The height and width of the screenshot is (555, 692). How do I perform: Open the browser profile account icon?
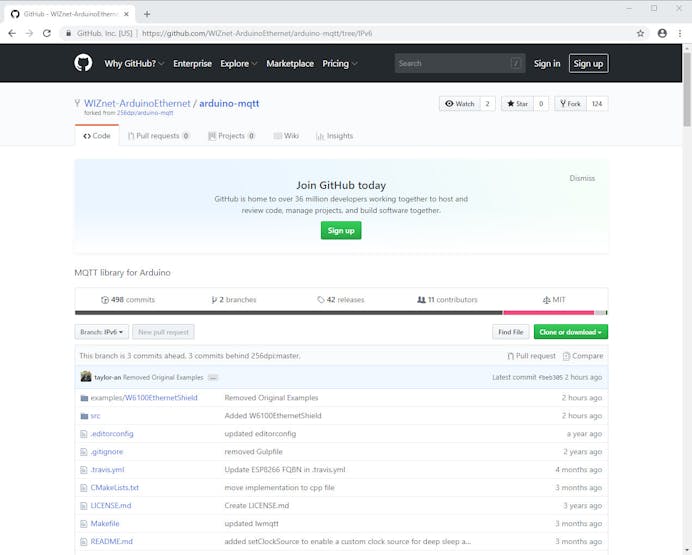point(662,33)
